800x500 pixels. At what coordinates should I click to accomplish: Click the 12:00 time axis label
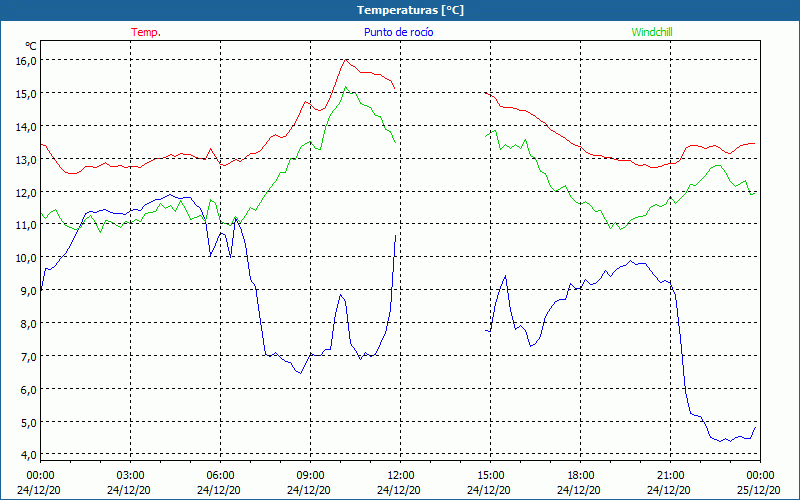[401, 476]
